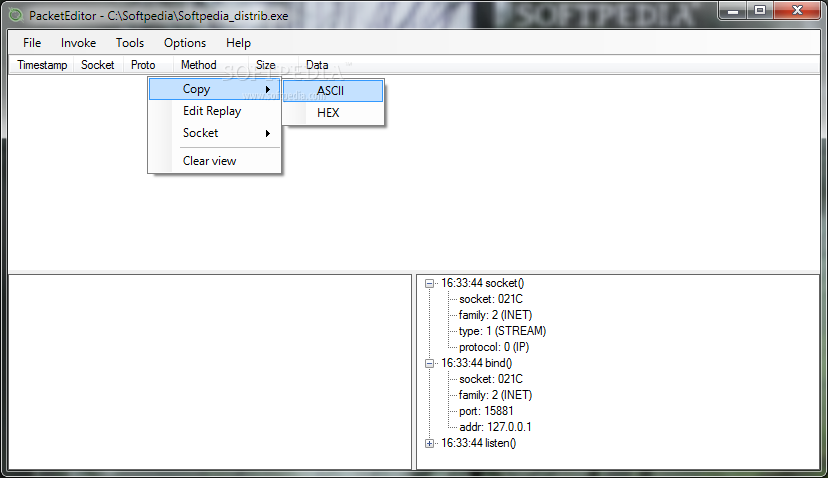Select 'protocol: 0 (IP)' row
This screenshot has width=828, height=478.
[x=494, y=347]
